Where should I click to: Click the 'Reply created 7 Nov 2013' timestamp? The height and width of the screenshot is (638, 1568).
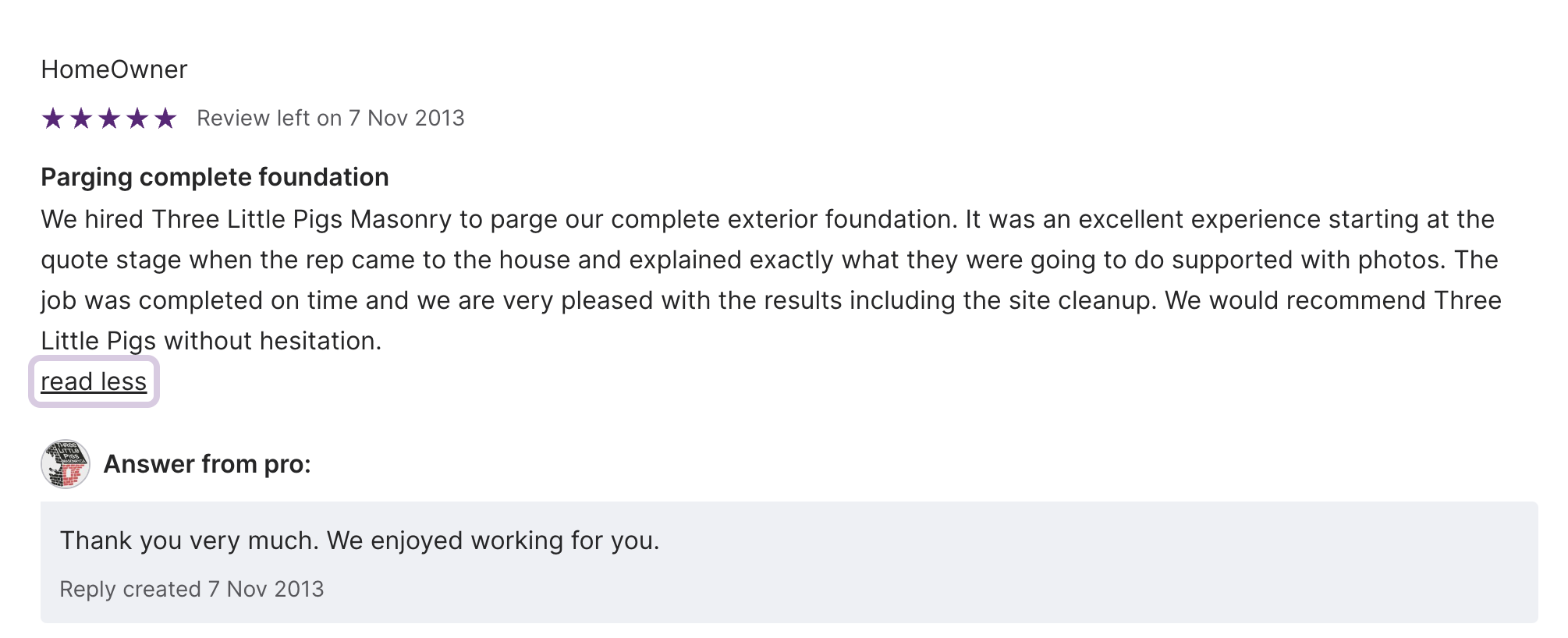[x=191, y=589]
